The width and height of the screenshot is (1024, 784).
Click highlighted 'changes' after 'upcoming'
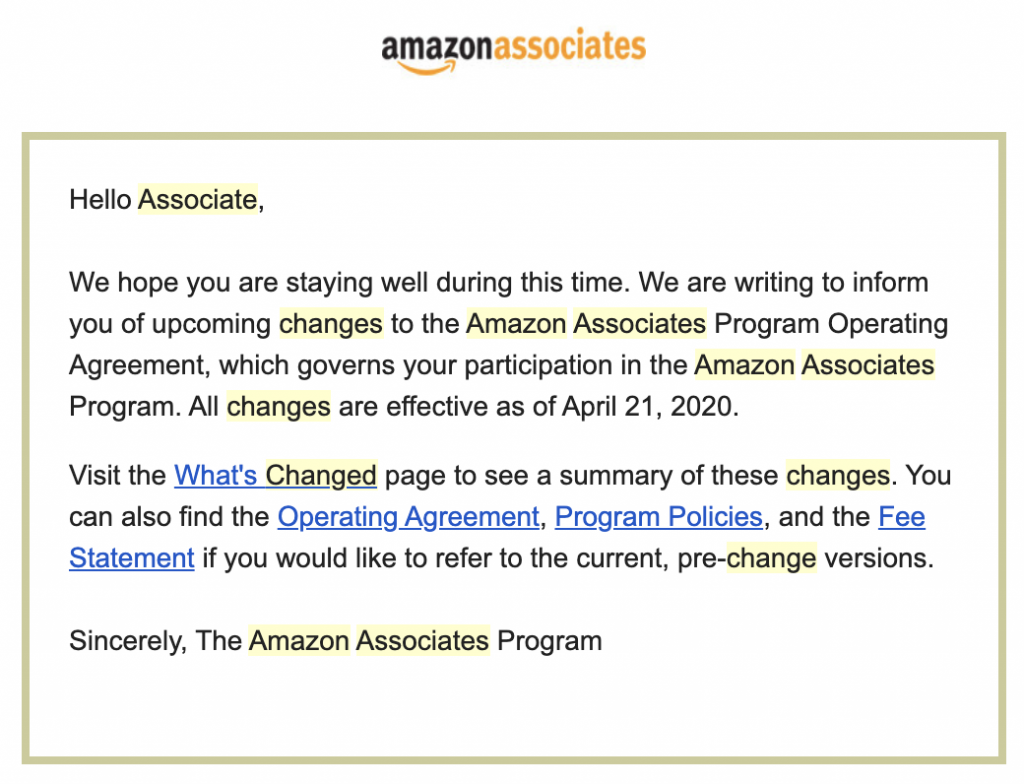pos(331,323)
